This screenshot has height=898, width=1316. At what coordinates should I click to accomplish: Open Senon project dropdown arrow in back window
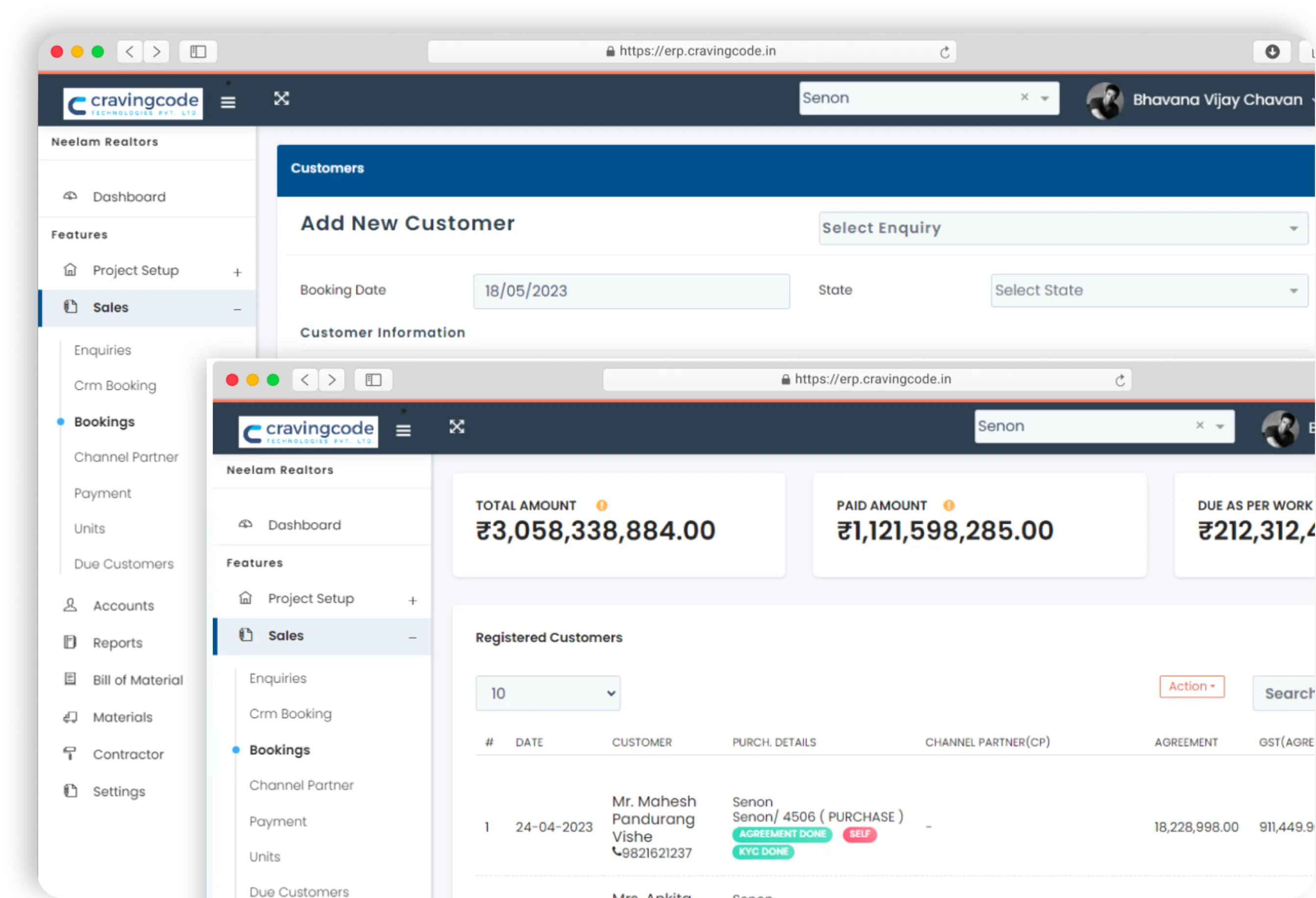pos(1045,99)
